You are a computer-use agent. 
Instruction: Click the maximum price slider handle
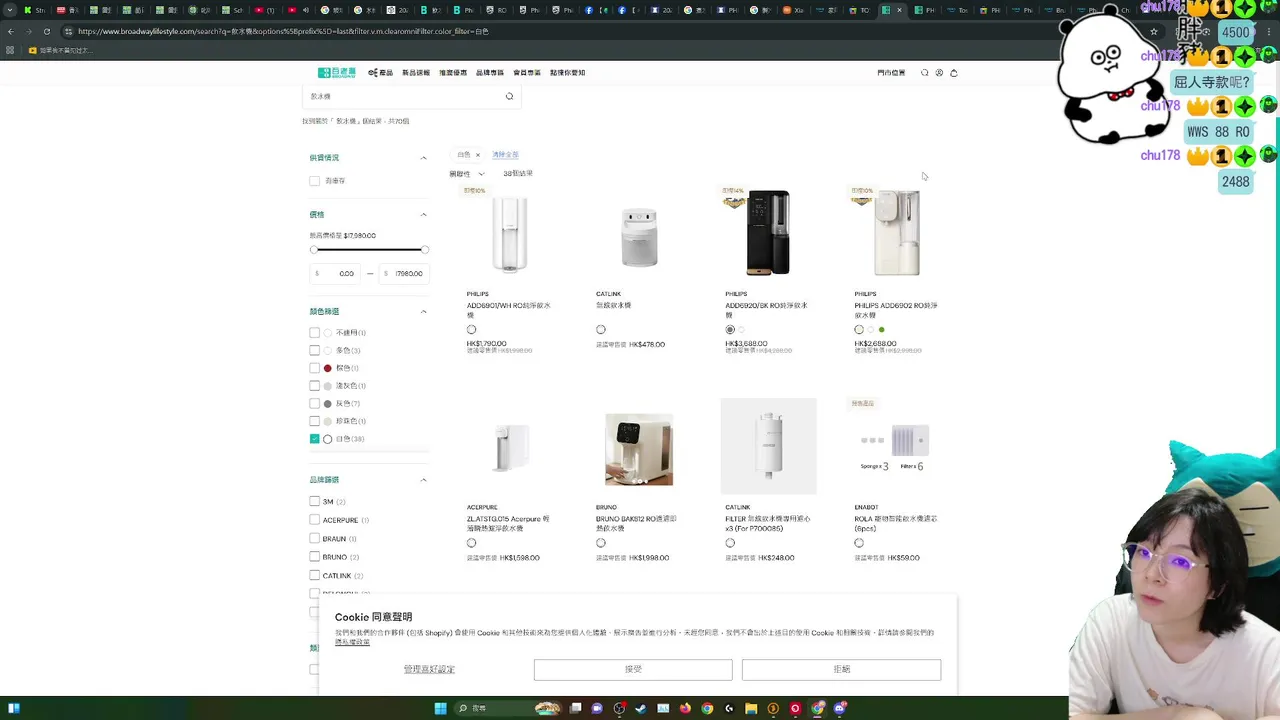pos(425,250)
